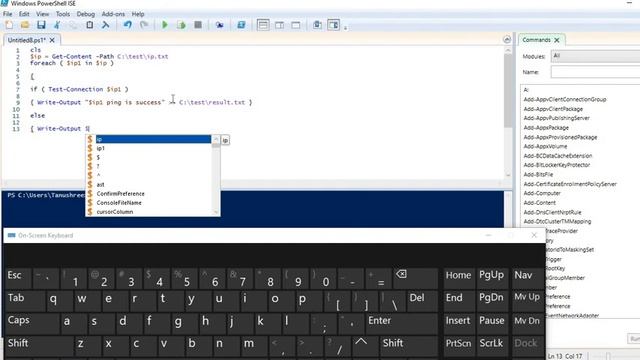Screen dimensions: 640x360
Task: Paste with the clipboard toolbar icon
Action: tap(89, 25)
